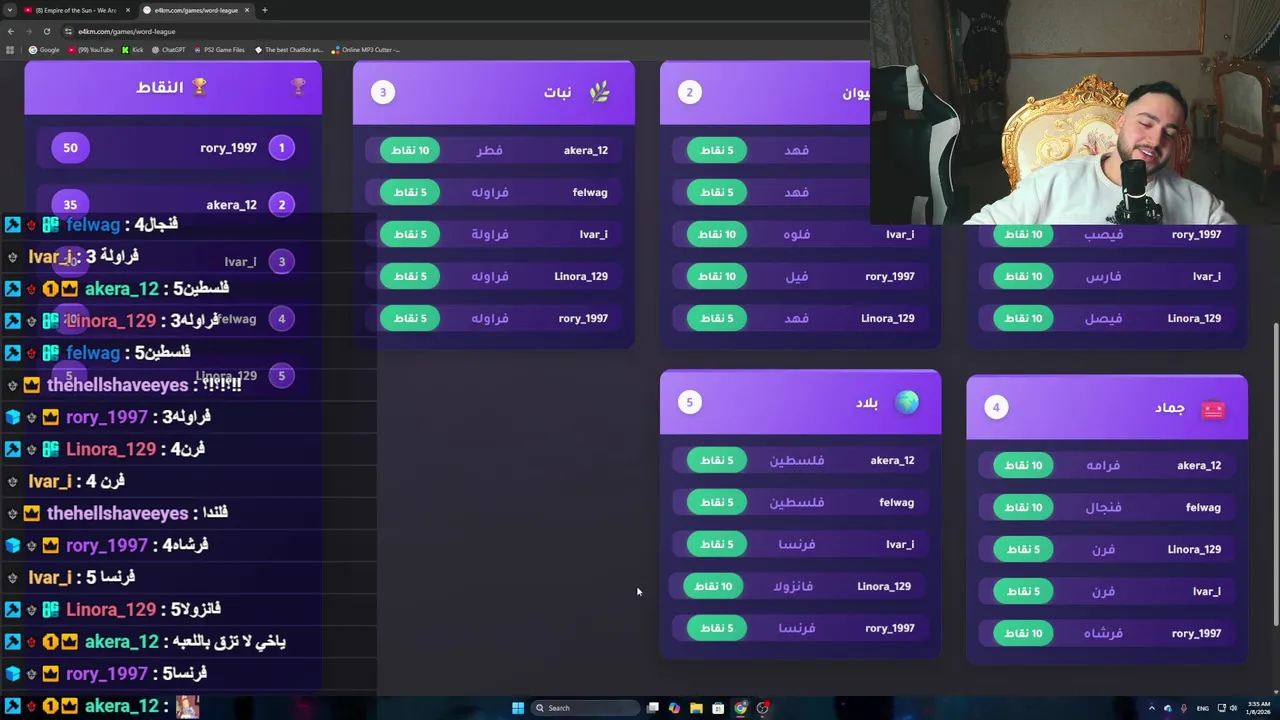Click the number 4 badge on جماد card
1280x720 pixels.
pos(995,407)
